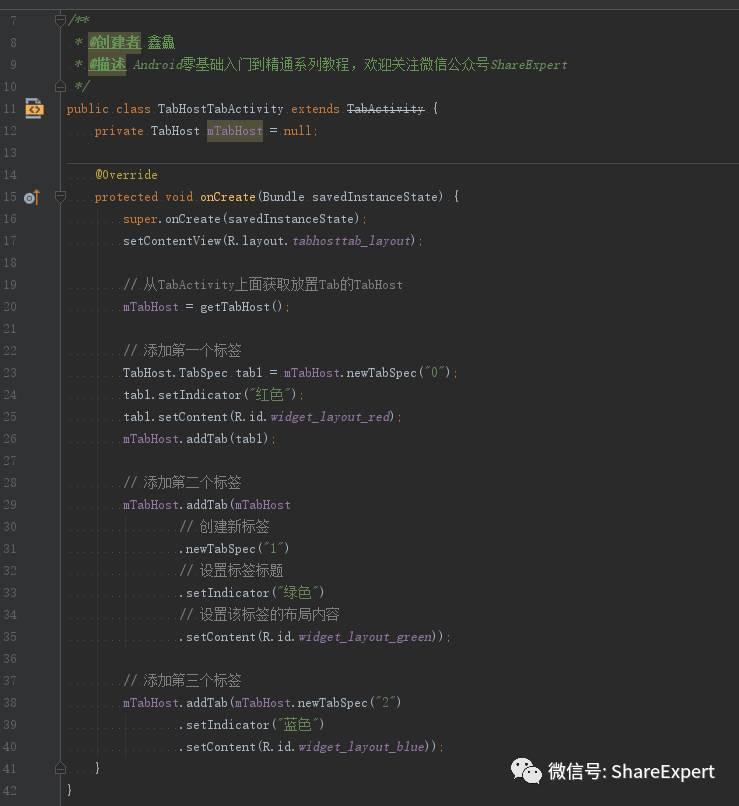This screenshot has height=806, width=739.
Task: Click line number 38 in the gutter
Action: (10, 703)
